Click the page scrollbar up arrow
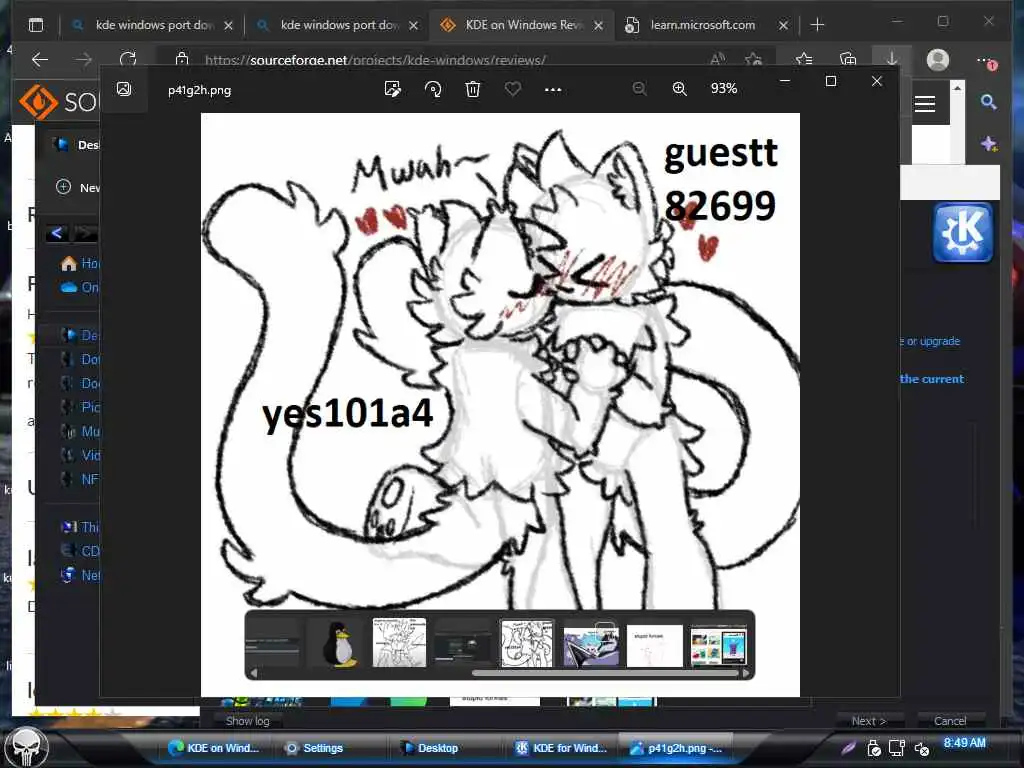 tap(957, 86)
